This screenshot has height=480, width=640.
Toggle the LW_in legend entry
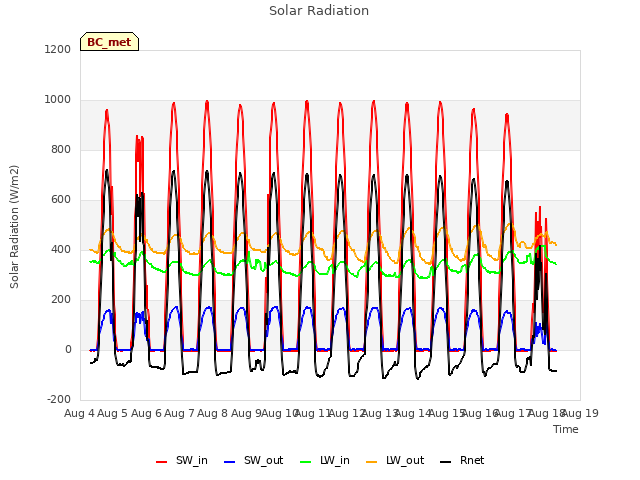click(x=325, y=461)
